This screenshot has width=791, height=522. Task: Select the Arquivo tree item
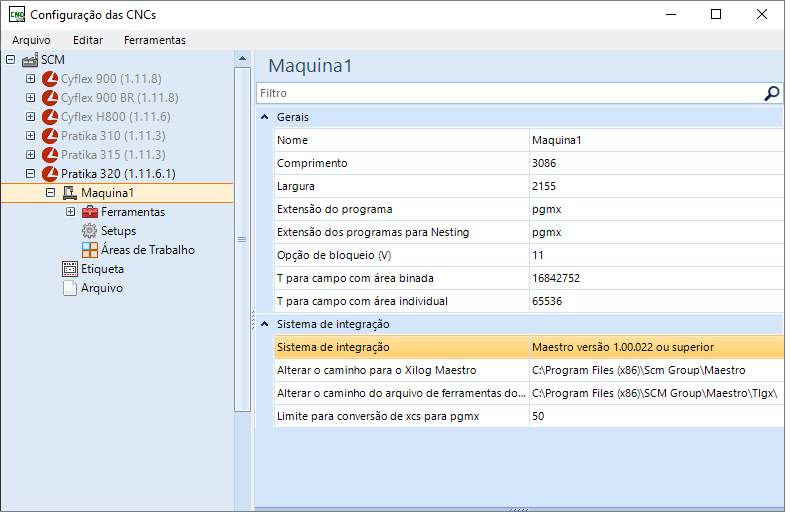(102, 288)
